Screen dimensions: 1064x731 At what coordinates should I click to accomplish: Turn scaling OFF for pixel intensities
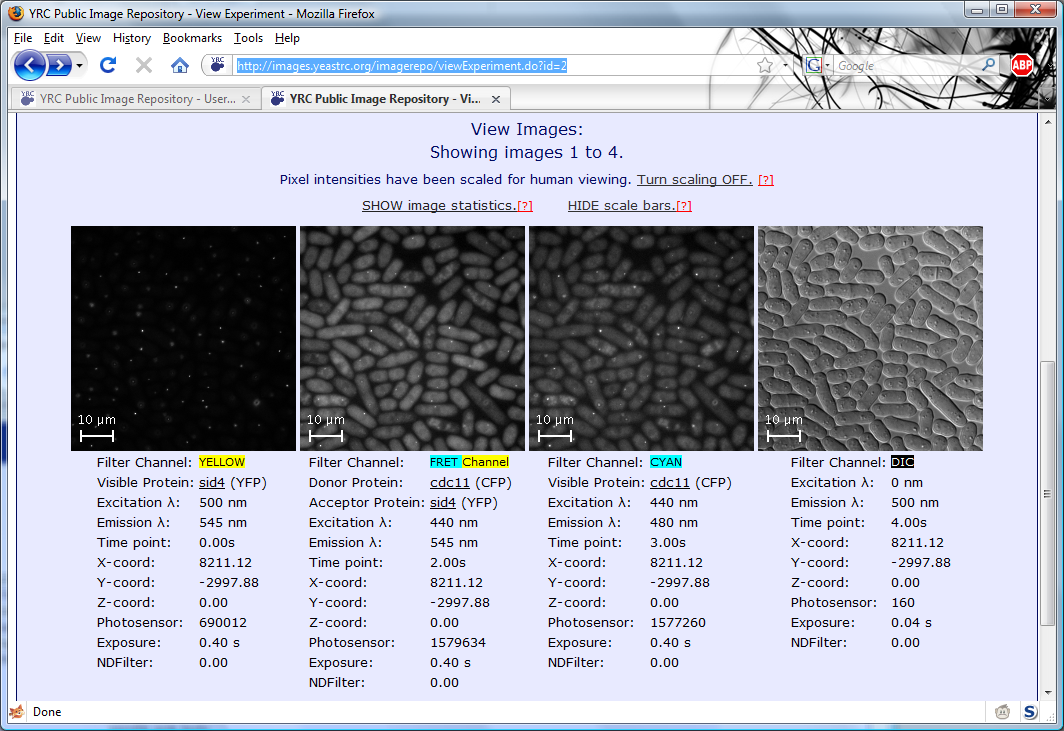(x=694, y=179)
